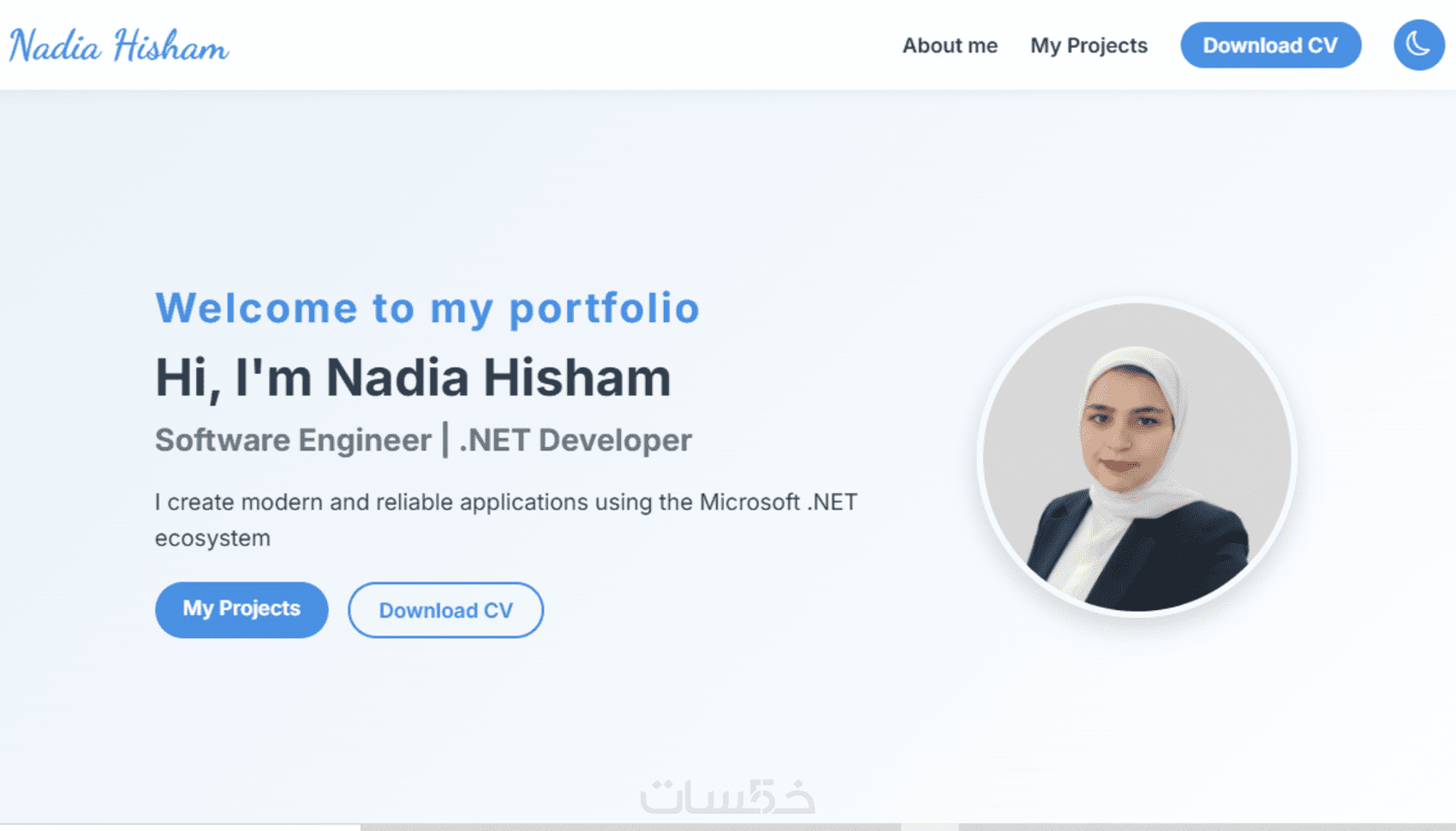The image size is (1456, 831).
Task: Click the ".NET Developer" subtitle text
Action: tap(576, 440)
